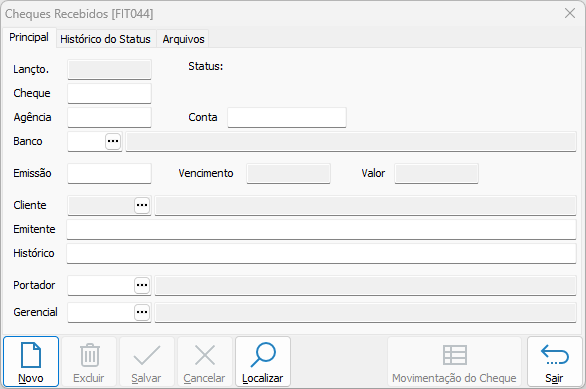Focus the Gerencial code field
The width and height of the screenshot is (586, 389).
click(x=101, y=312)
